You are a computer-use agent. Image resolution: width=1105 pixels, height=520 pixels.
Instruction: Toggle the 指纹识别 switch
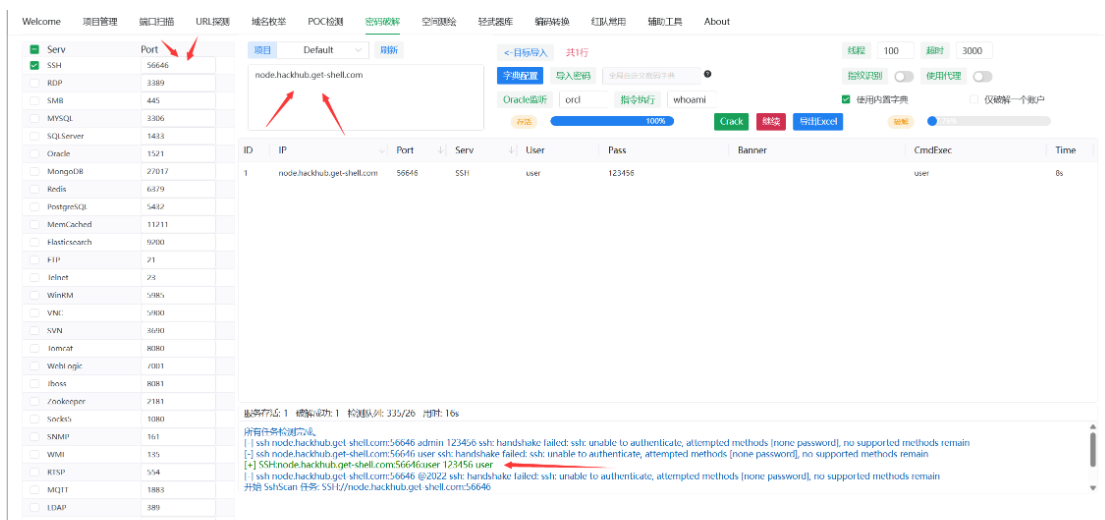(903, 76)
